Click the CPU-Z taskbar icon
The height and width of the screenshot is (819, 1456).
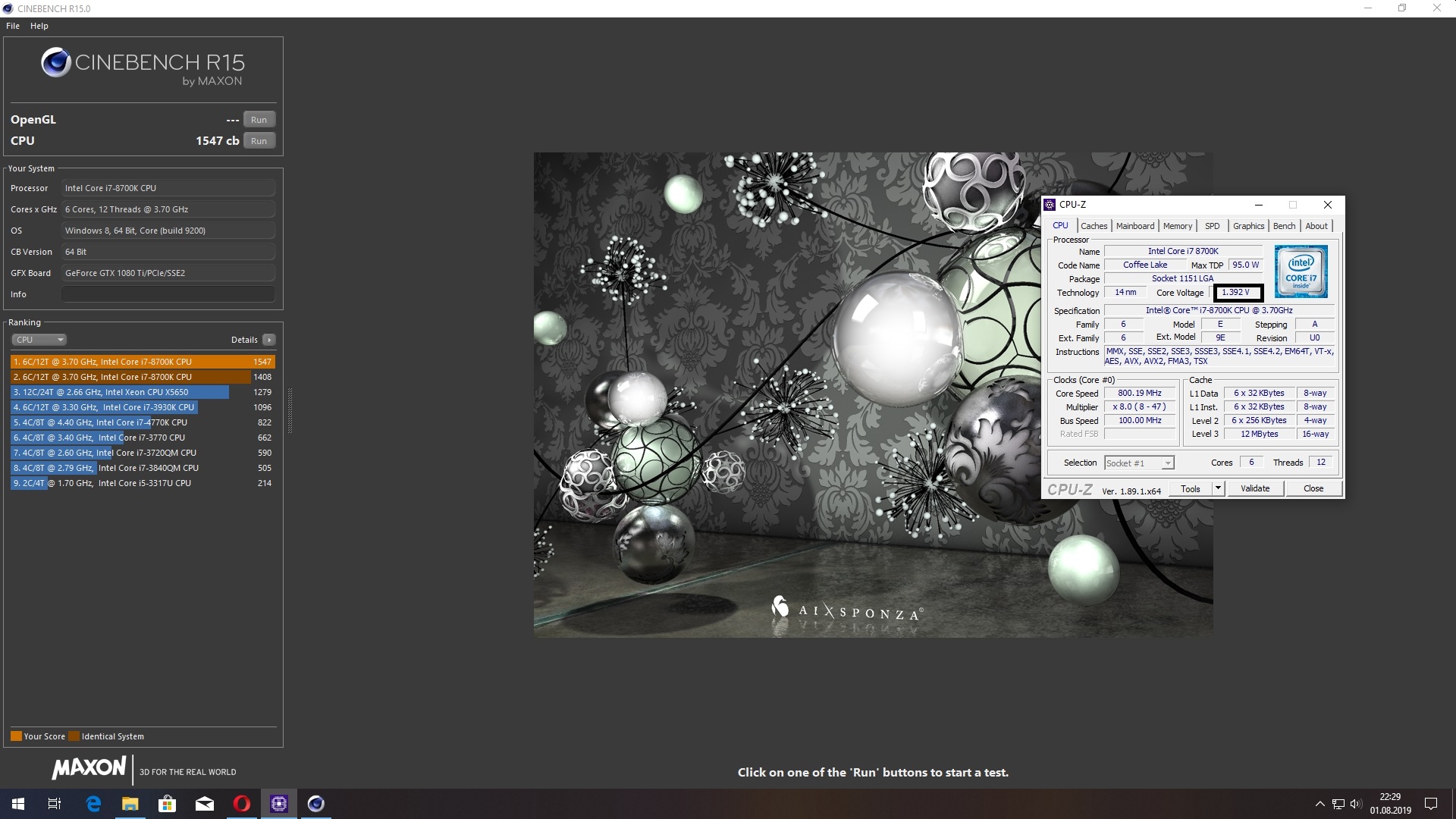tap(278, 804)
